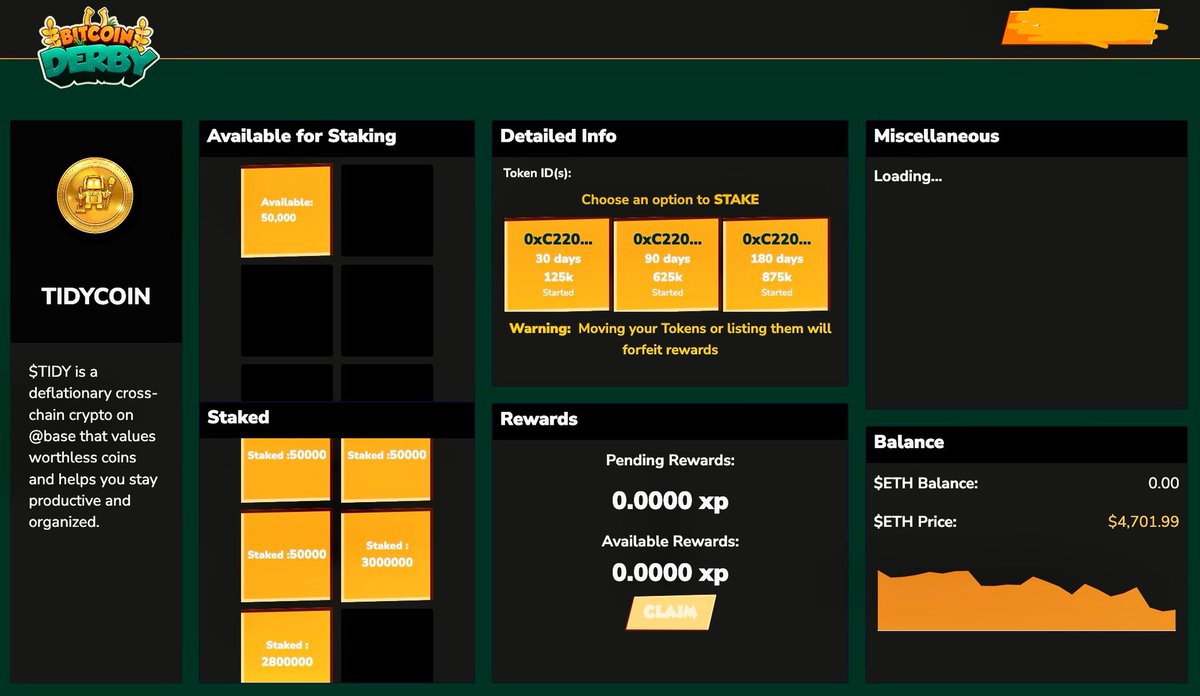The height and width of the screenshot is (696, 1200).
Task: Click the 0.00 ETH balance value
Action: (x=1163, y=483)
